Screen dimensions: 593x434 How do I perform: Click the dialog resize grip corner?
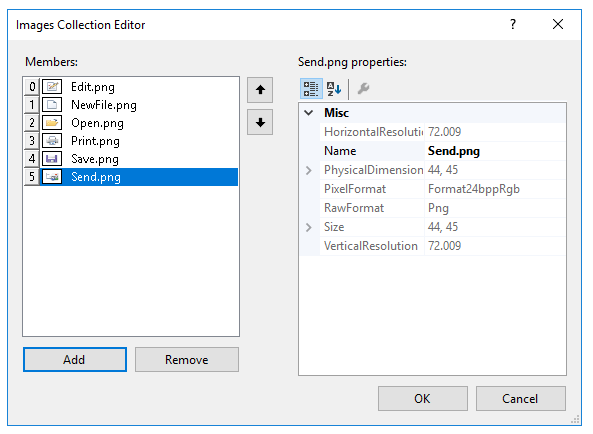click(576, 420)
